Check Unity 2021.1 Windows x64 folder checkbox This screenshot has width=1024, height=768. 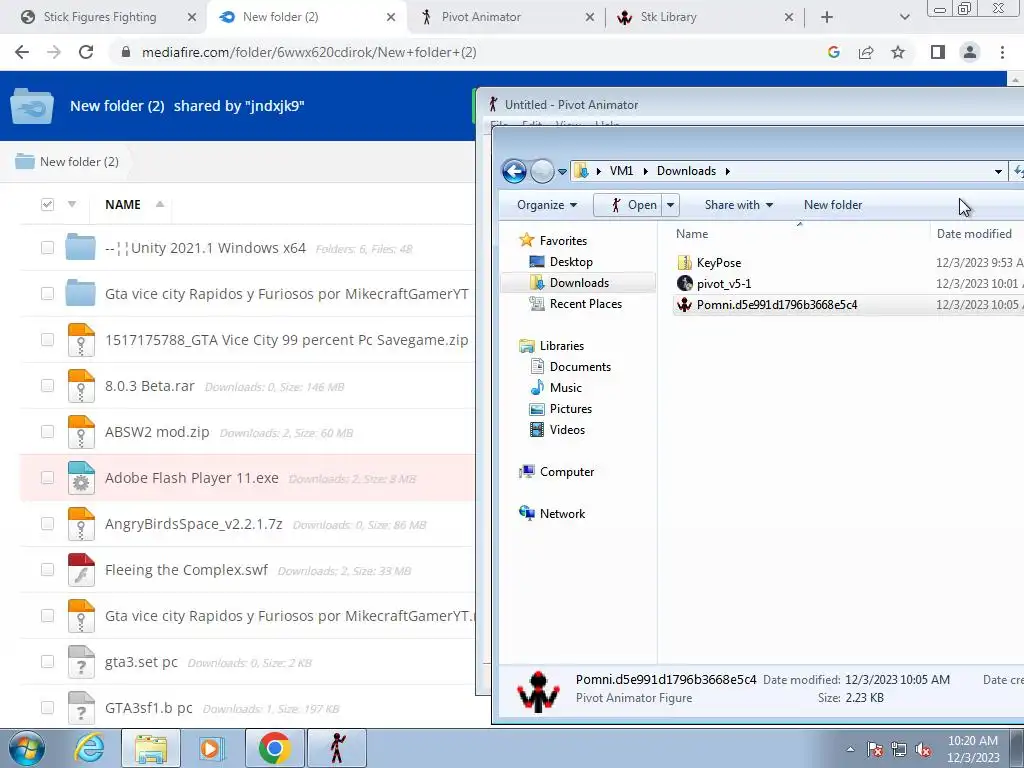pos(47,248)
